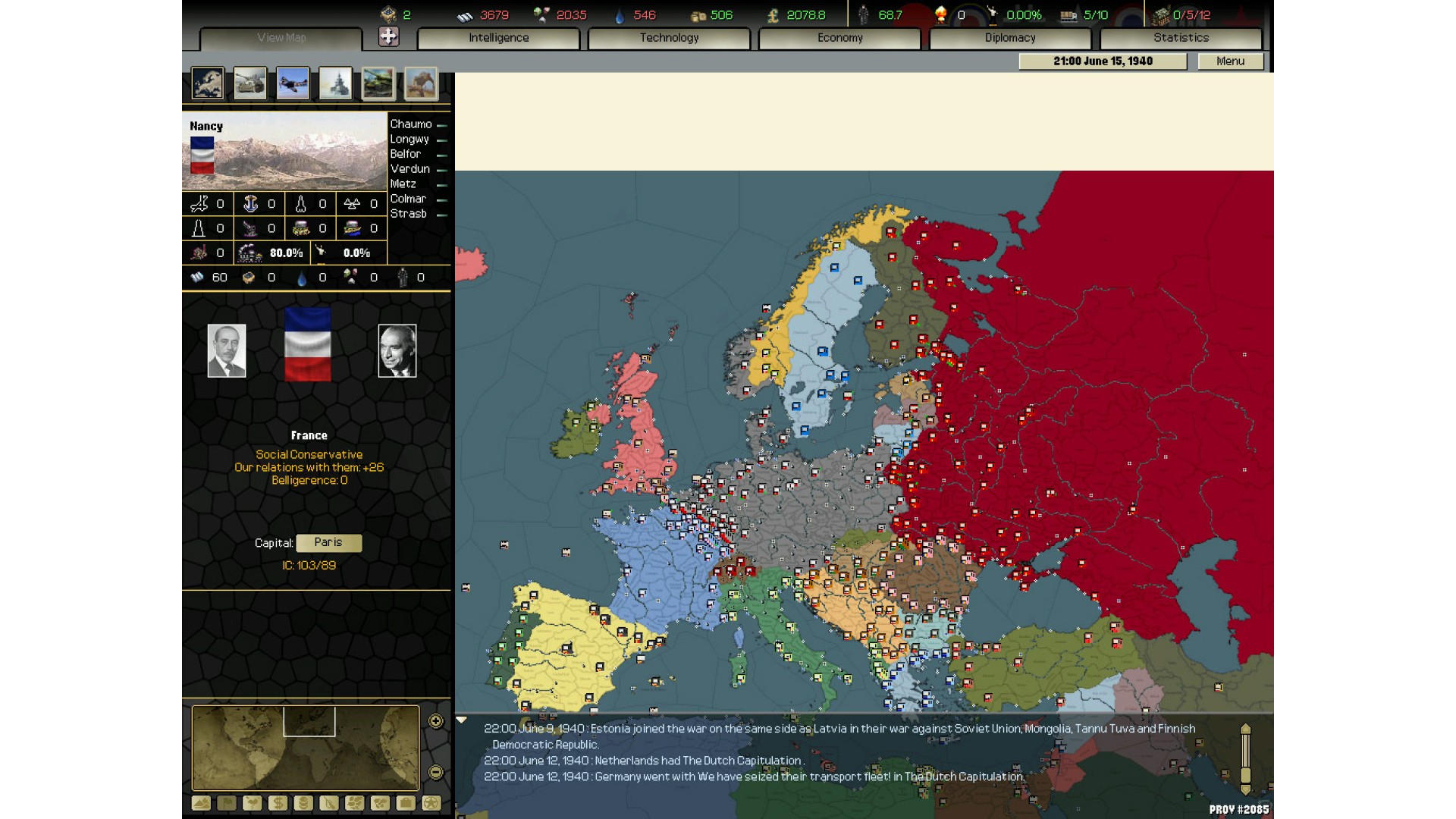Select the briefcase diplomatic map mode

[x=406, y=803]
